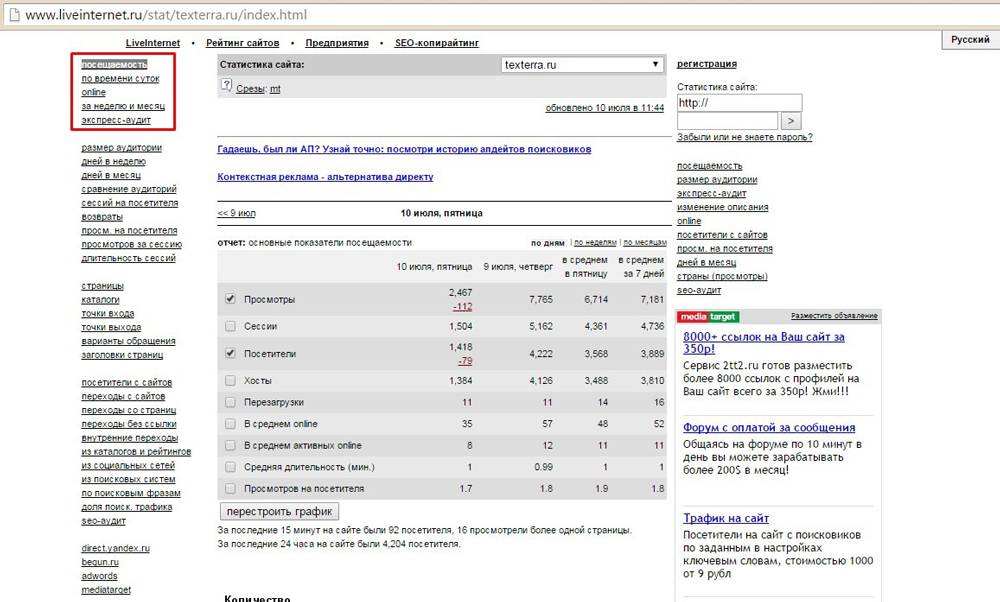1000x602 pixels.
Task: Open the texterra.ru site dropdown
Action: (x=582, y=64)
